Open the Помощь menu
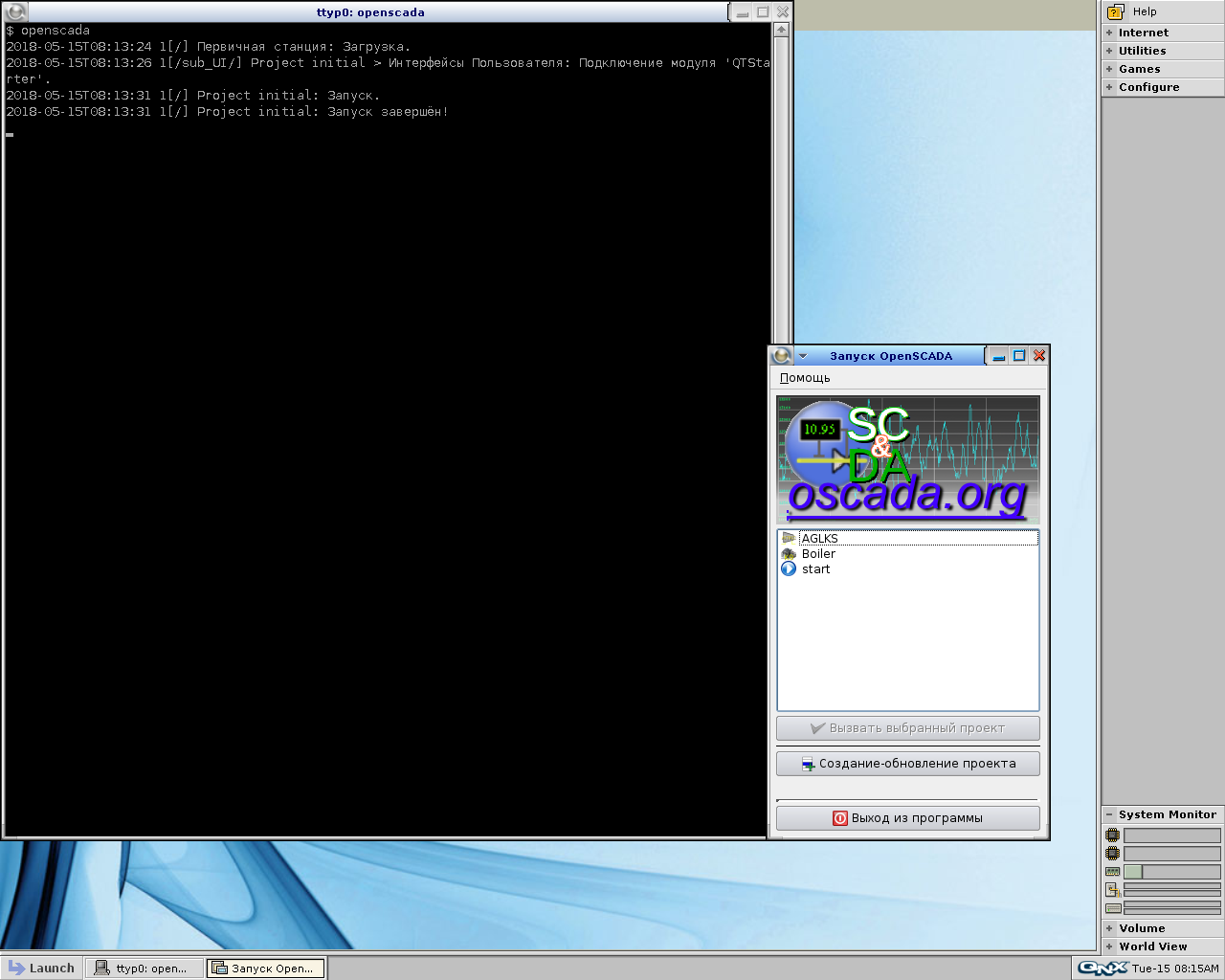Screen dimensions: 1225x980 pyautogui.click(x=805, y=378)
